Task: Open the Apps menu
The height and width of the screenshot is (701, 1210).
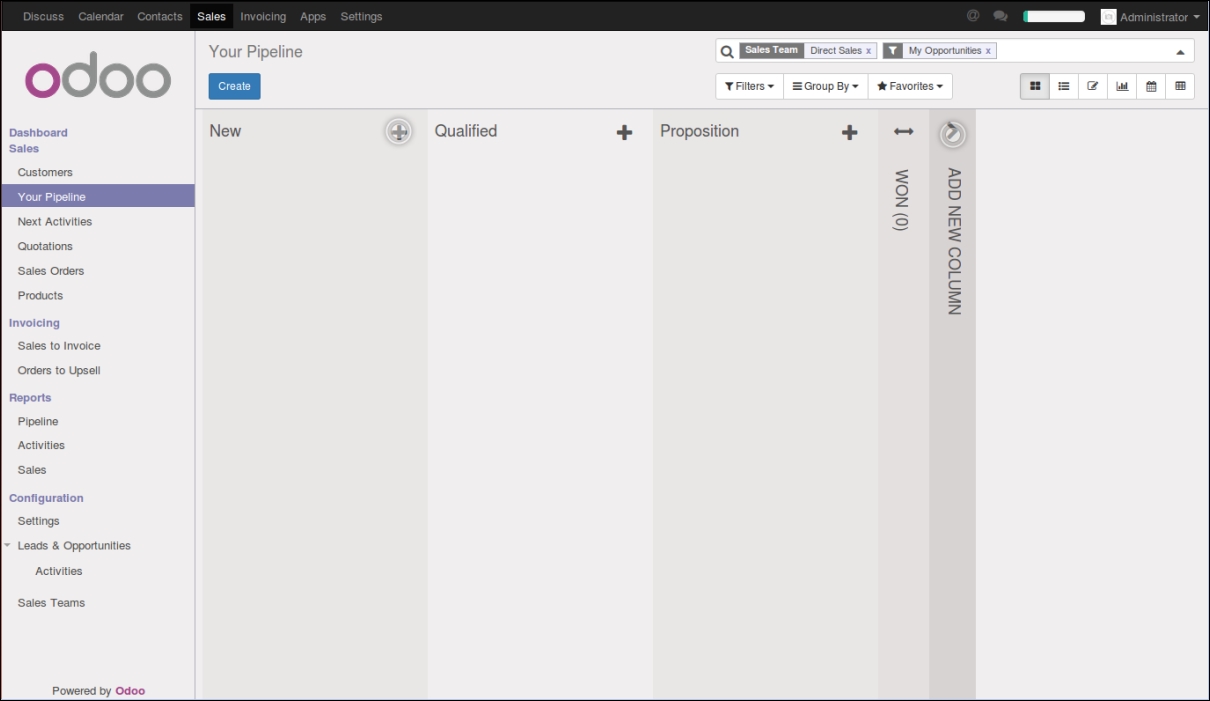Action: (x=313, y=16)
